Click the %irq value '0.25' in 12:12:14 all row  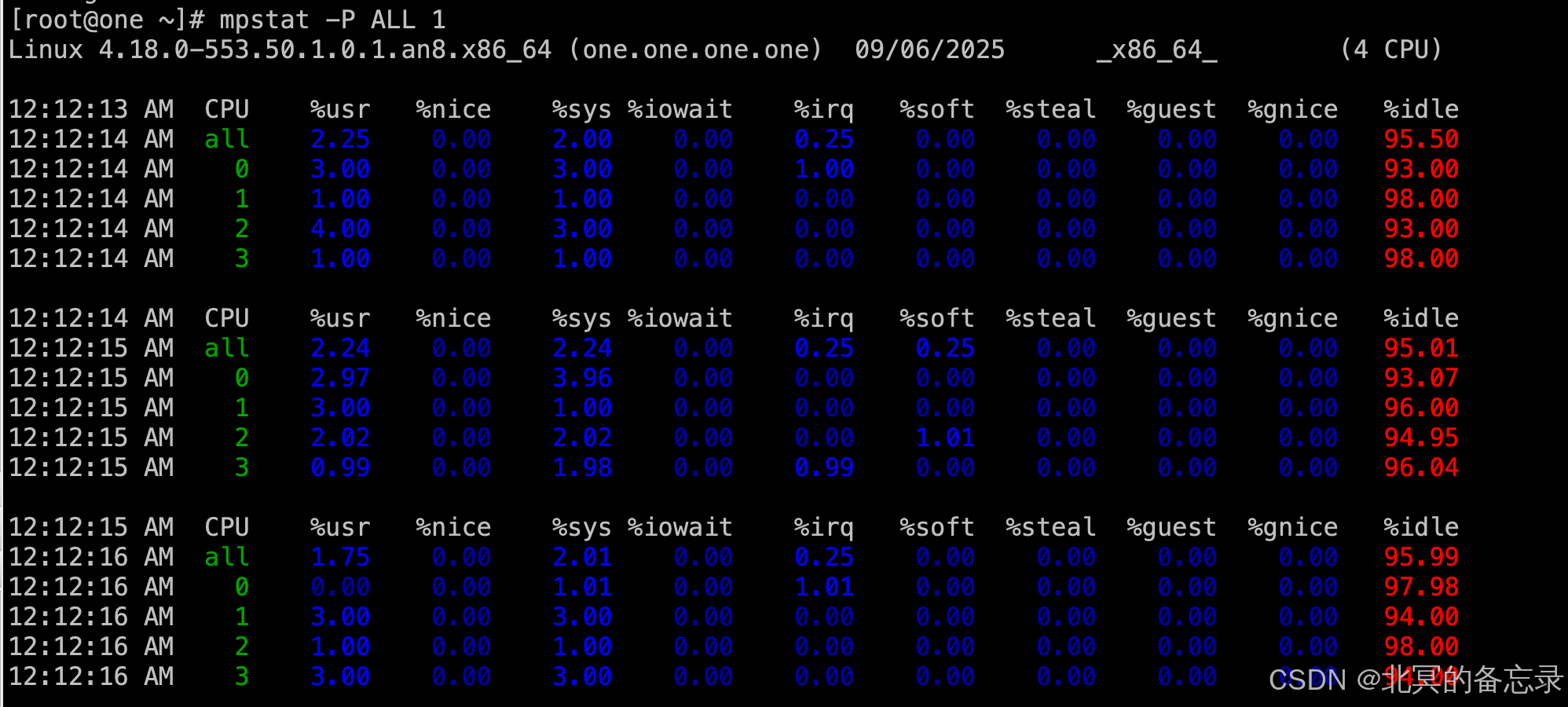(x=824, y=139)
